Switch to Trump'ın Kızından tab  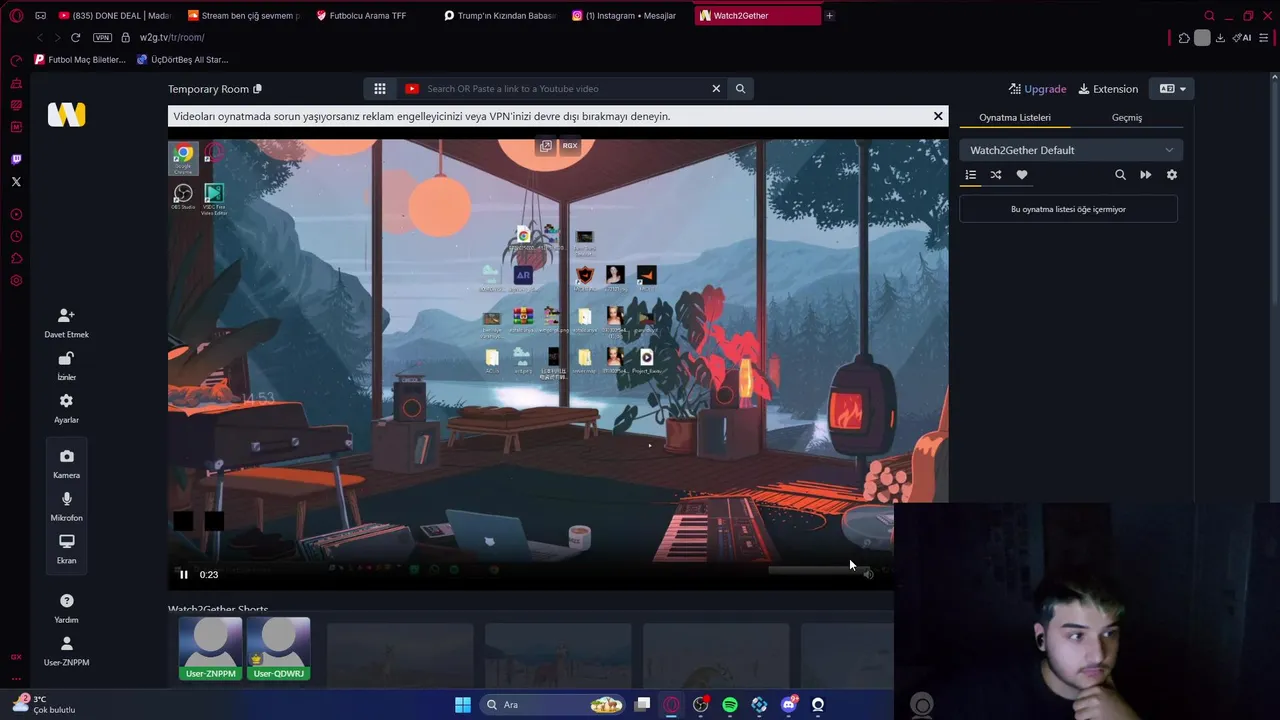pyautogui.click(x=500, y=15)
